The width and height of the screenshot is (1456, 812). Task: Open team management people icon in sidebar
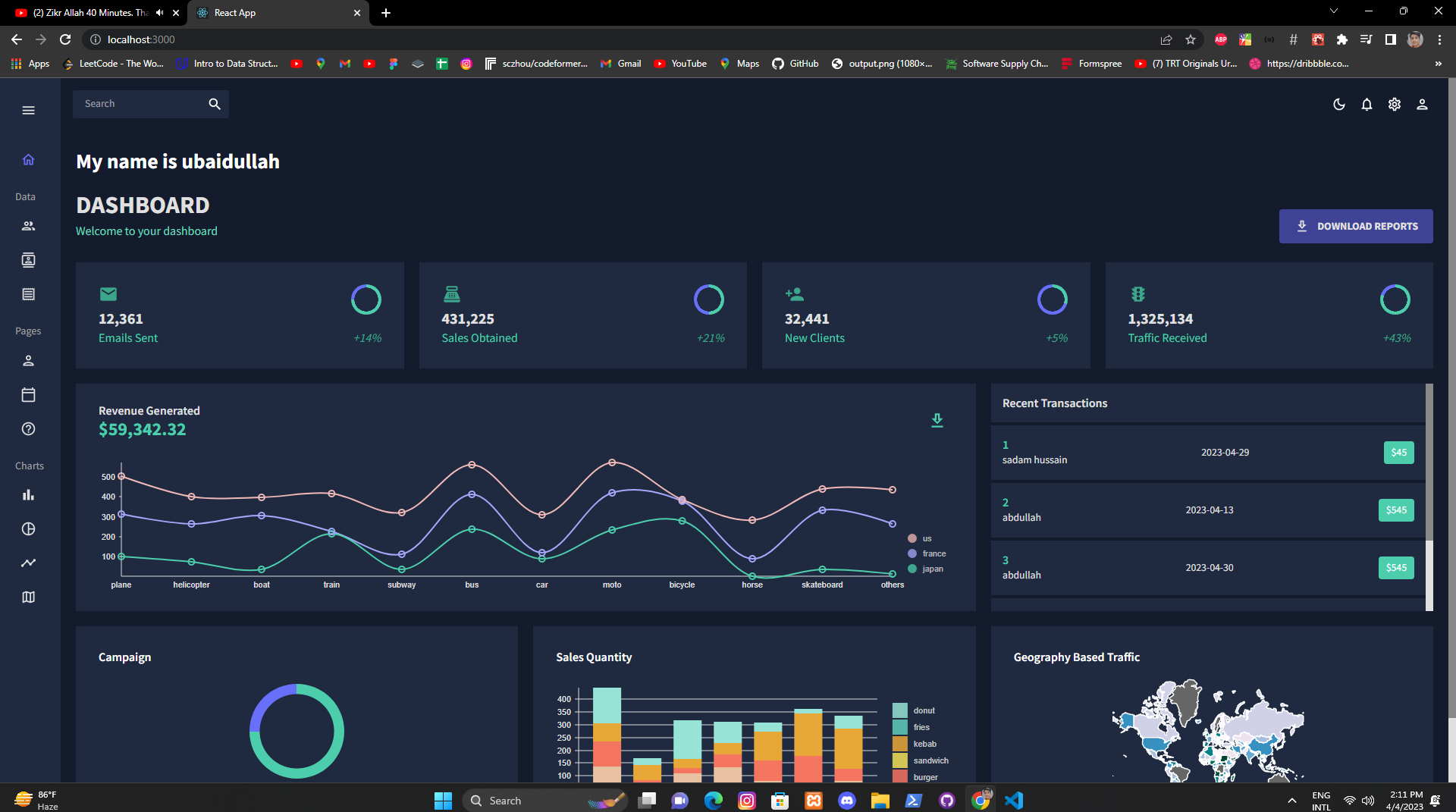pyautogui.click(x=29, y=226)
